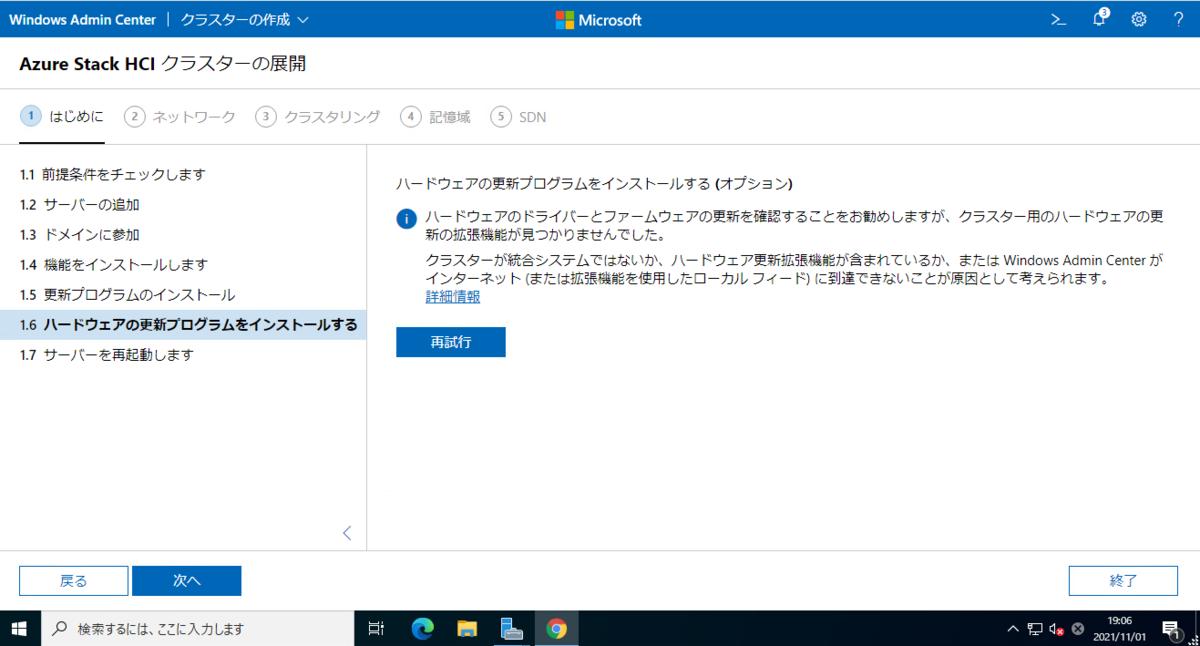Click the Microsoft logo in header
1200x646 pixels.
point(599,19)
